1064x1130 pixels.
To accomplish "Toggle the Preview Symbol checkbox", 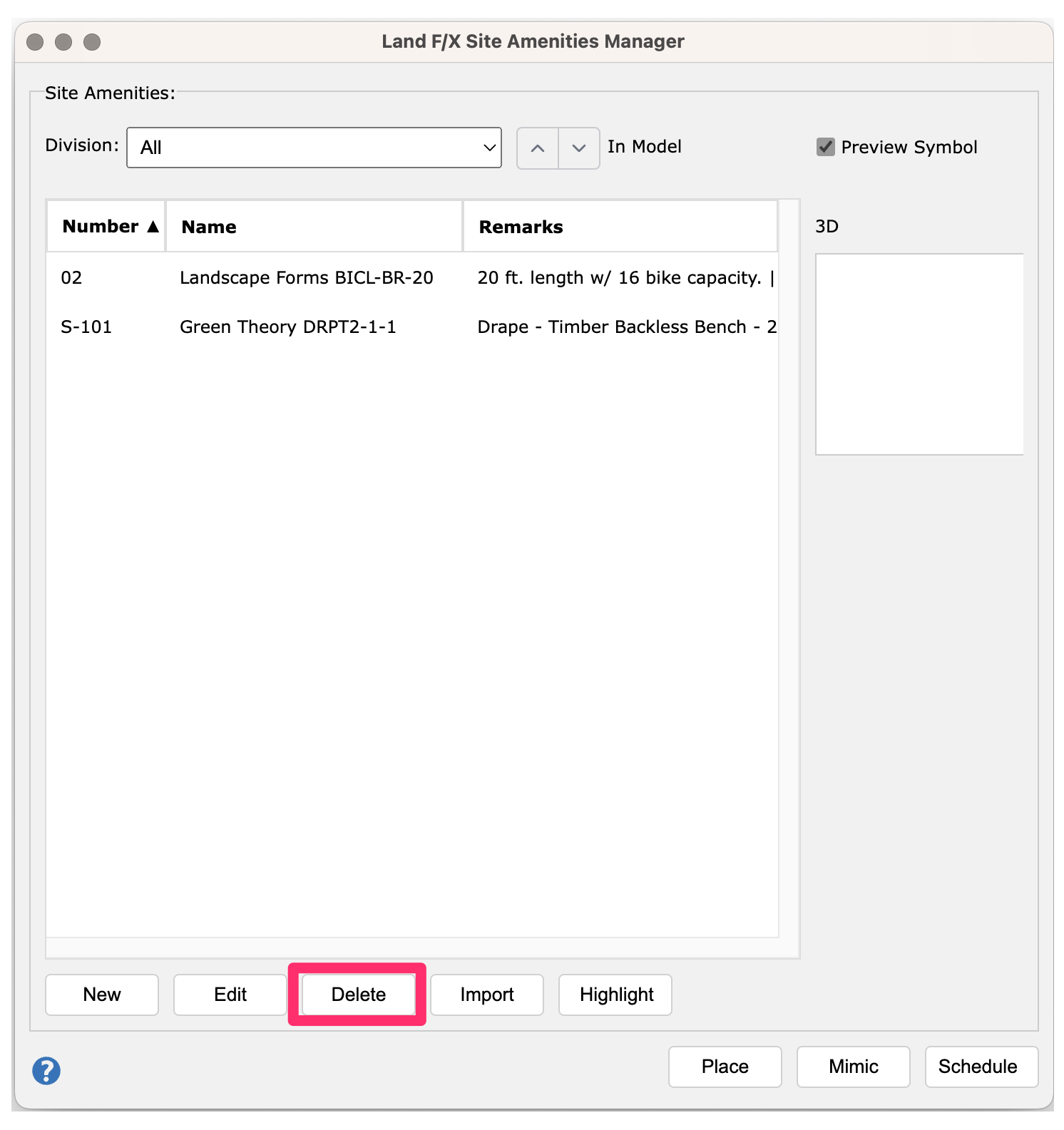I will click(x=825, y=147).
